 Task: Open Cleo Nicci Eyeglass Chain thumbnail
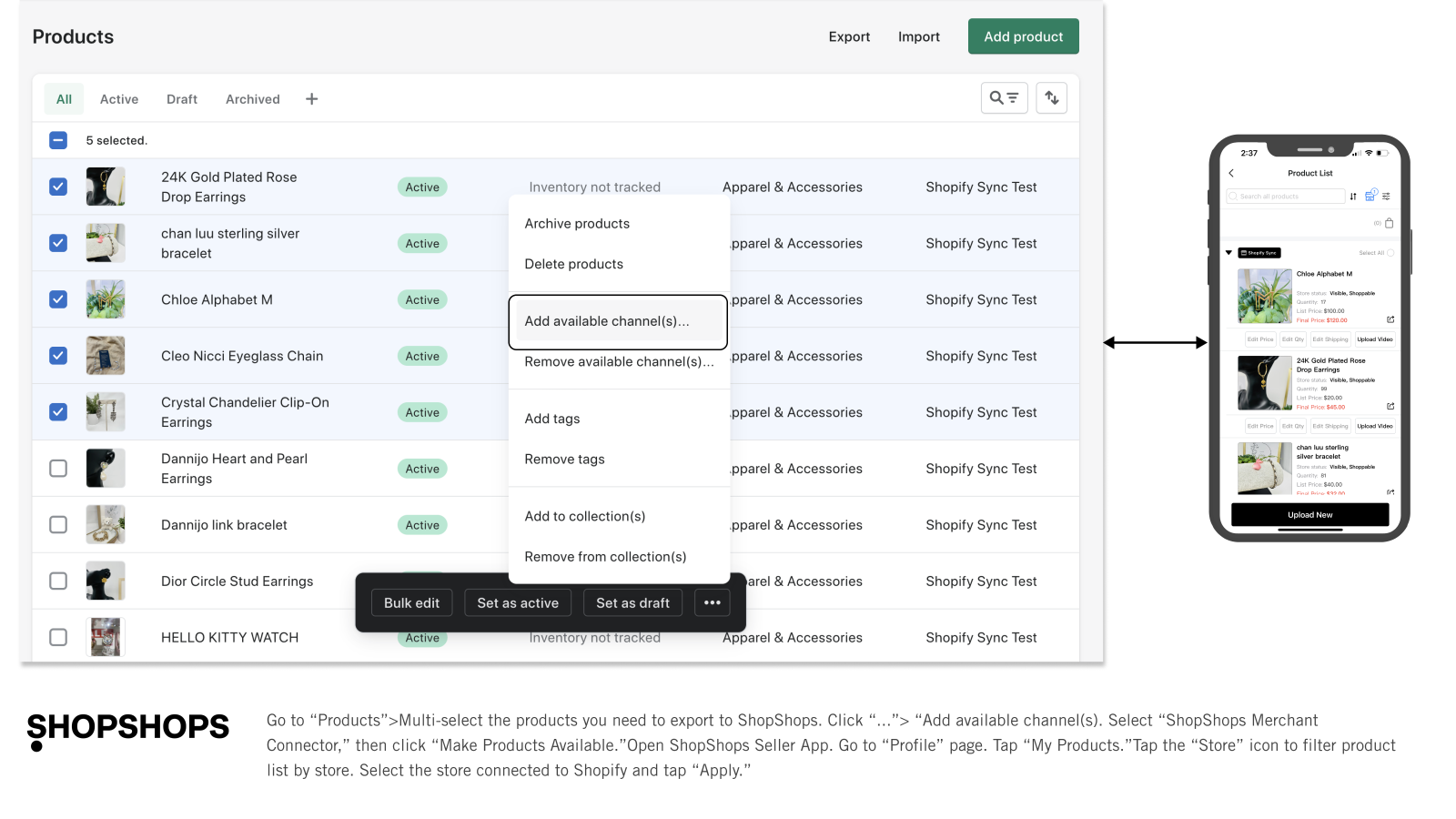point(106,356)
